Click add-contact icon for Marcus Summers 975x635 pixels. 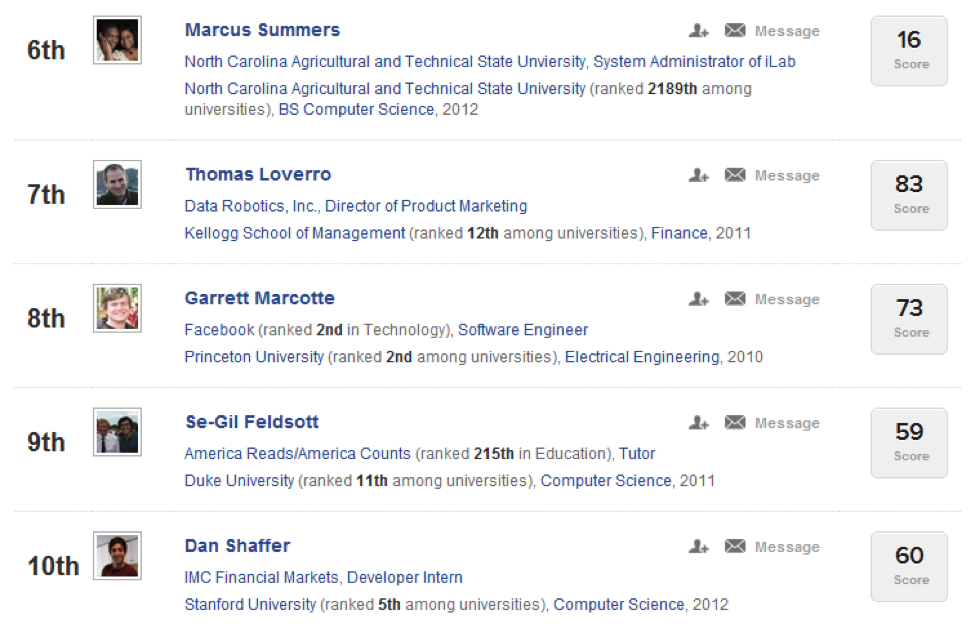(699, 30)
